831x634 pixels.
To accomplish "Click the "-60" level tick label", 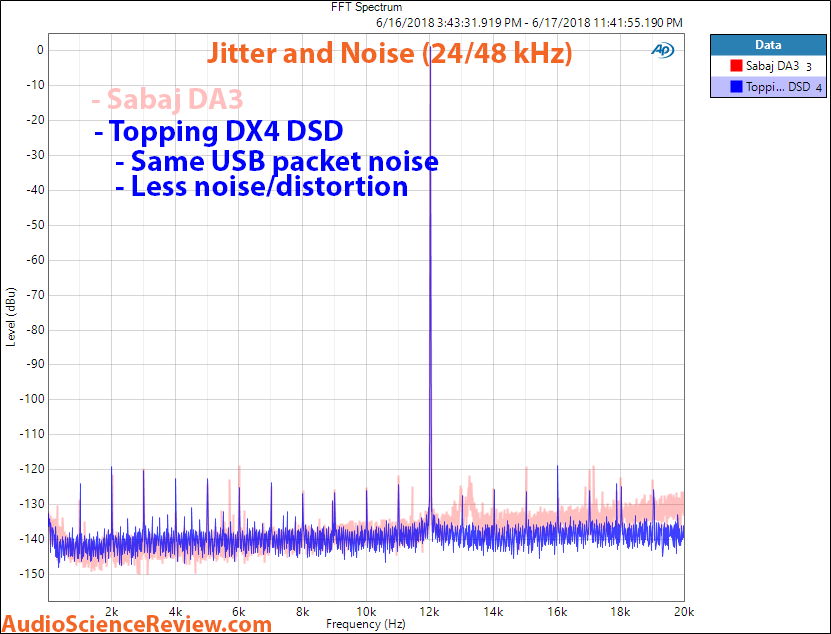I will click(36, 260).
